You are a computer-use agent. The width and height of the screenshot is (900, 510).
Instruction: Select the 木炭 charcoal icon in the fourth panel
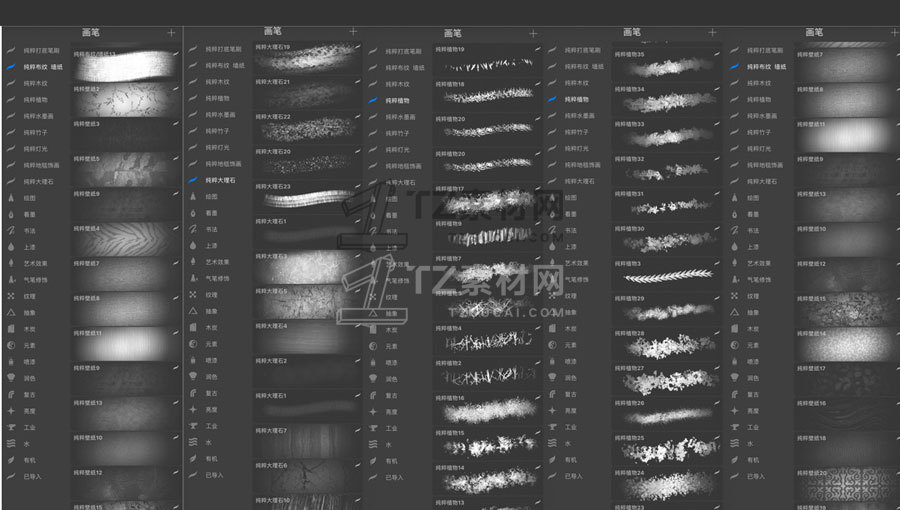(x=552, y=328)
